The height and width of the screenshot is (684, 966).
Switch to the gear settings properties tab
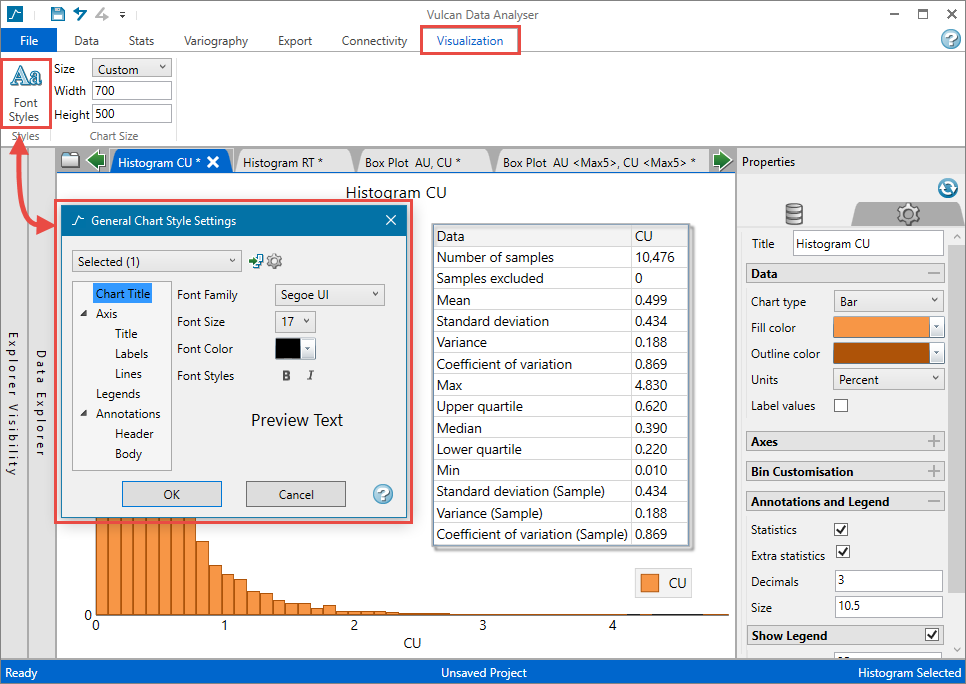click(x=907, y=213)
